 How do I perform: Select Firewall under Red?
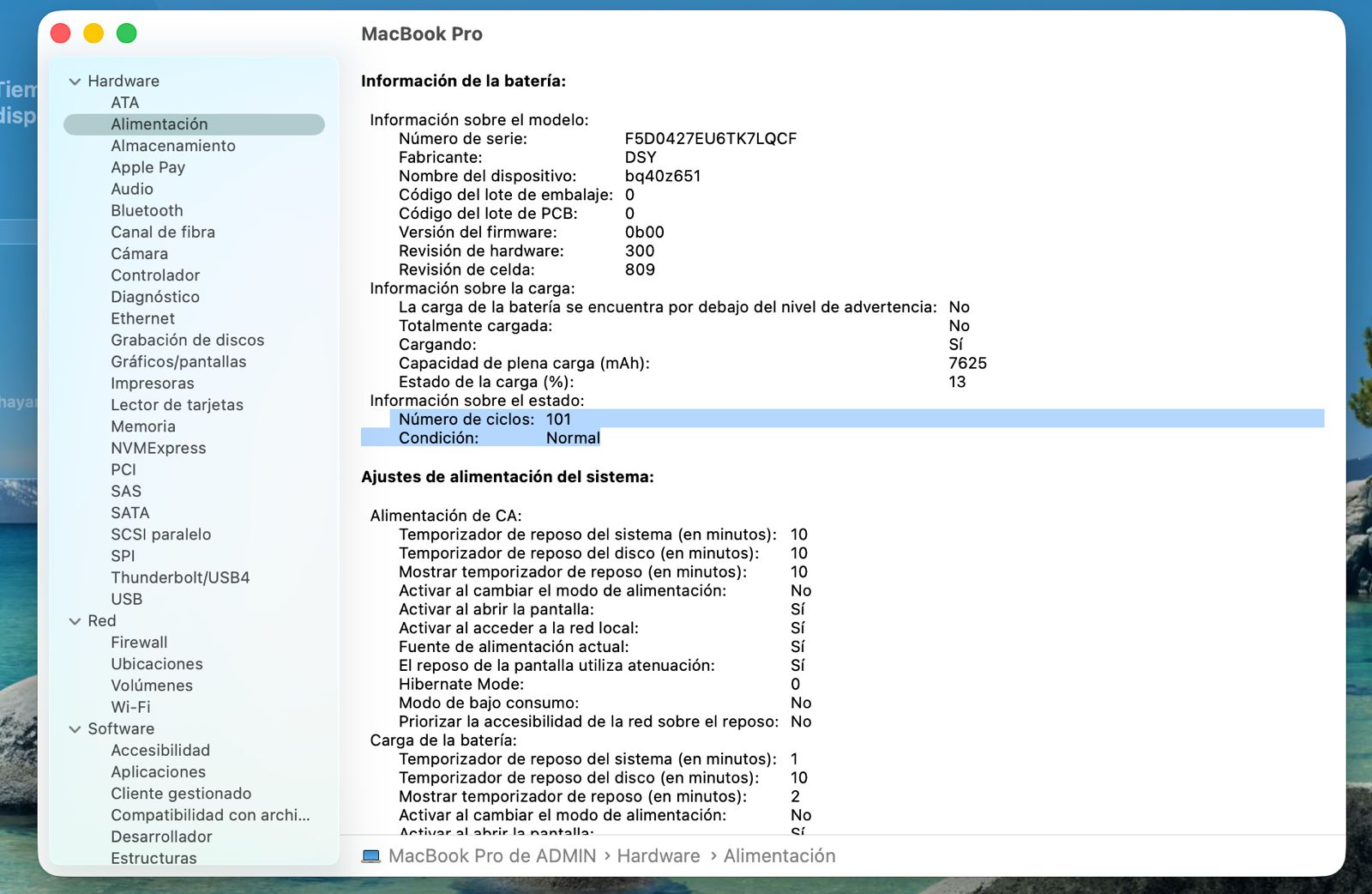[139, 643]
